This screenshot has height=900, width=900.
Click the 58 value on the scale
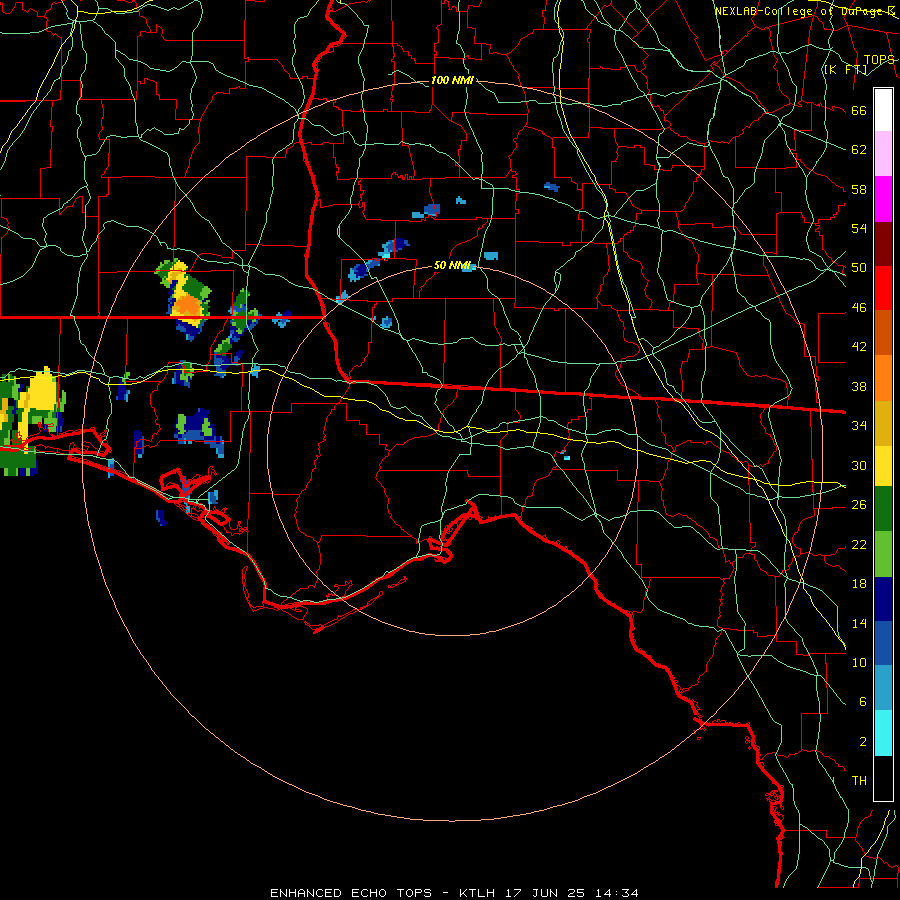click(859, 189)
